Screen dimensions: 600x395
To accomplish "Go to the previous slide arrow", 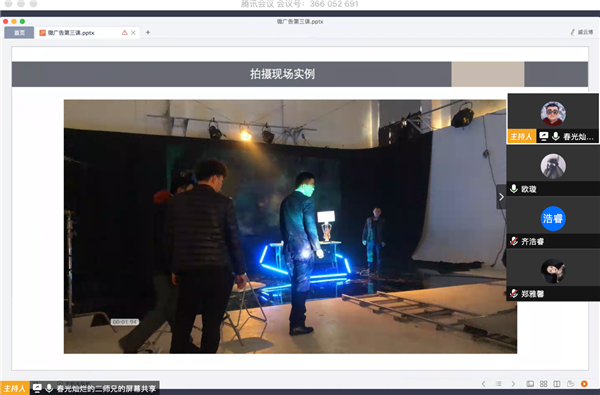I will tap(483, 384).
